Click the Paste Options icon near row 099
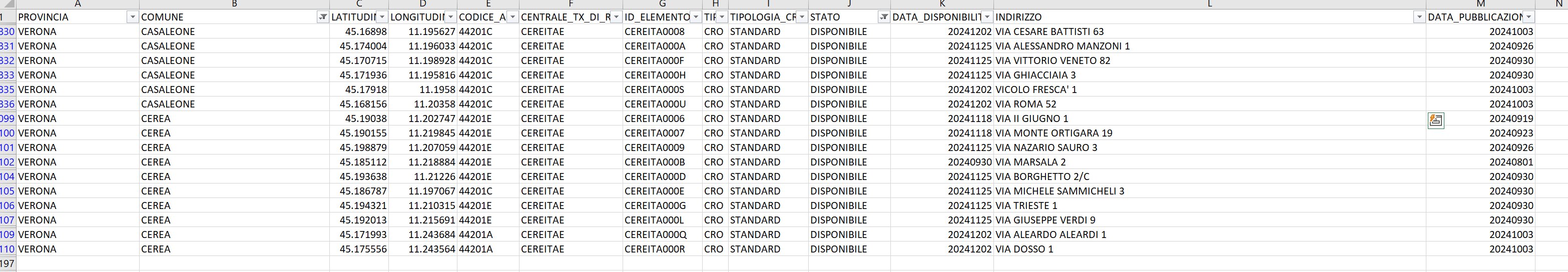This screenshot has width=1568, height=272. coord(1435,120)
